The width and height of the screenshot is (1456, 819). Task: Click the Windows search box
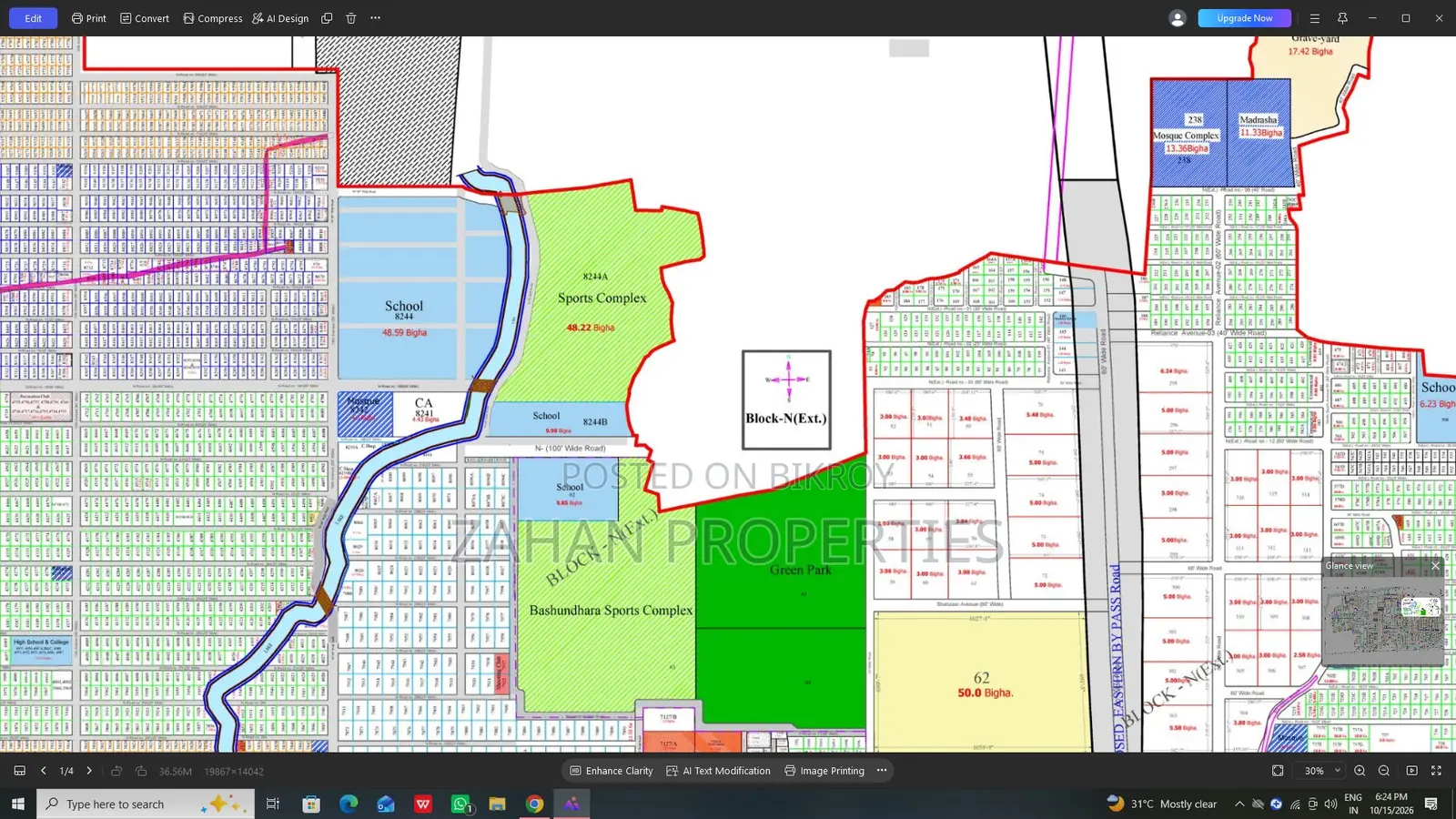click(x=146, y=804)
